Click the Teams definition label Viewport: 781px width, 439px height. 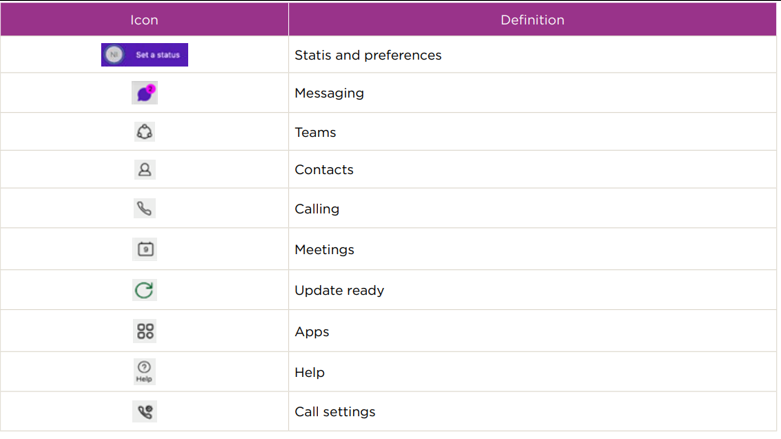click(315, 132)
